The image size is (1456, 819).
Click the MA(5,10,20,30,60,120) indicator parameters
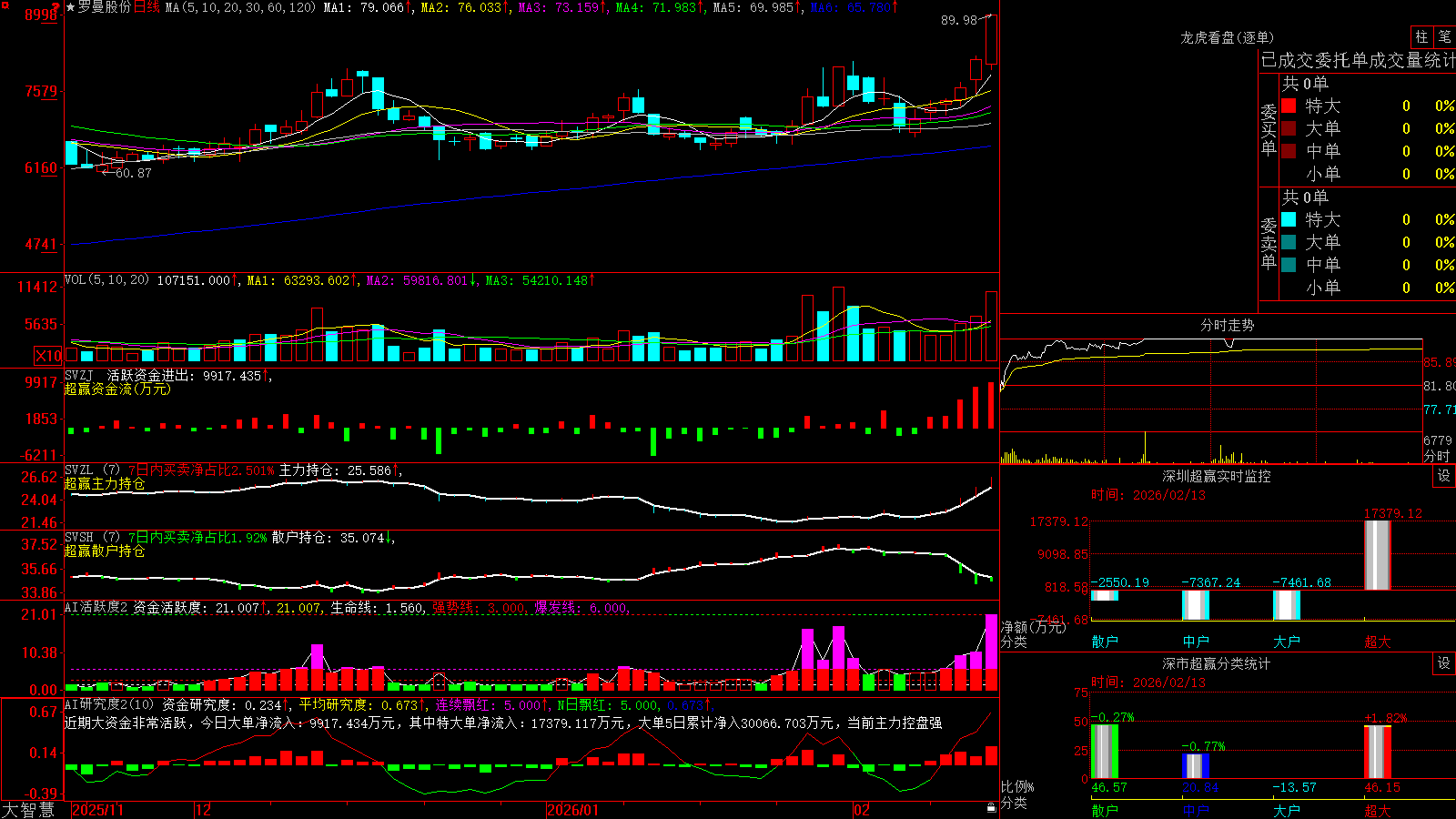[x=240, y=7]
